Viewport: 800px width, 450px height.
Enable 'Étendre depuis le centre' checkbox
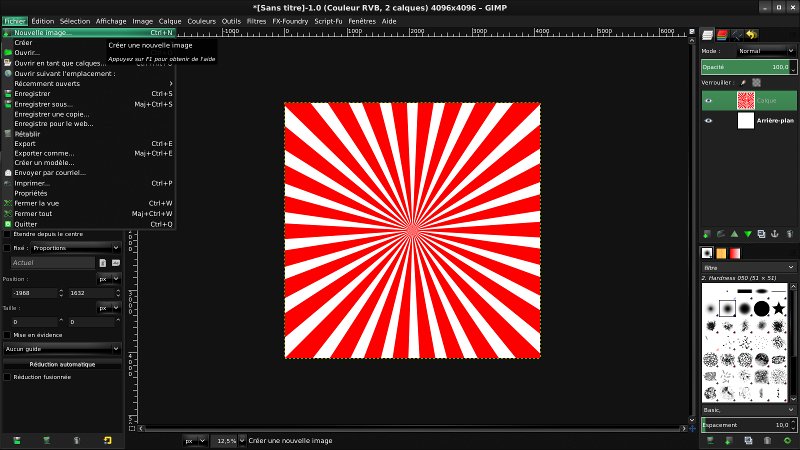pyautogui.click(x=7, y=234)
